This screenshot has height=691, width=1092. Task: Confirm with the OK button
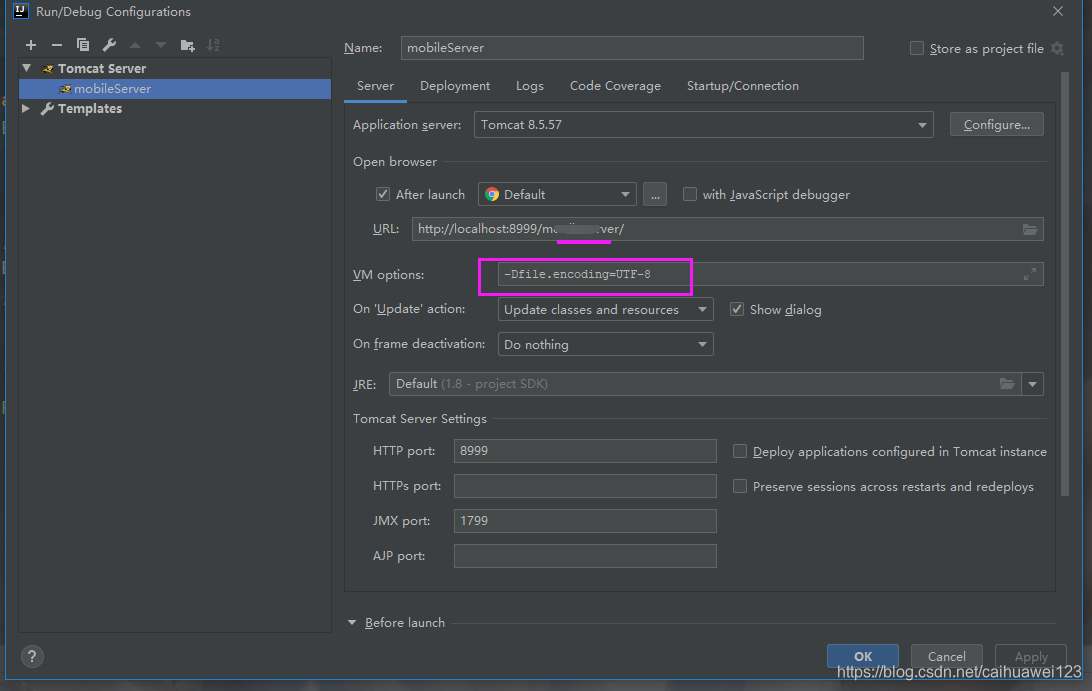[862, 656]
